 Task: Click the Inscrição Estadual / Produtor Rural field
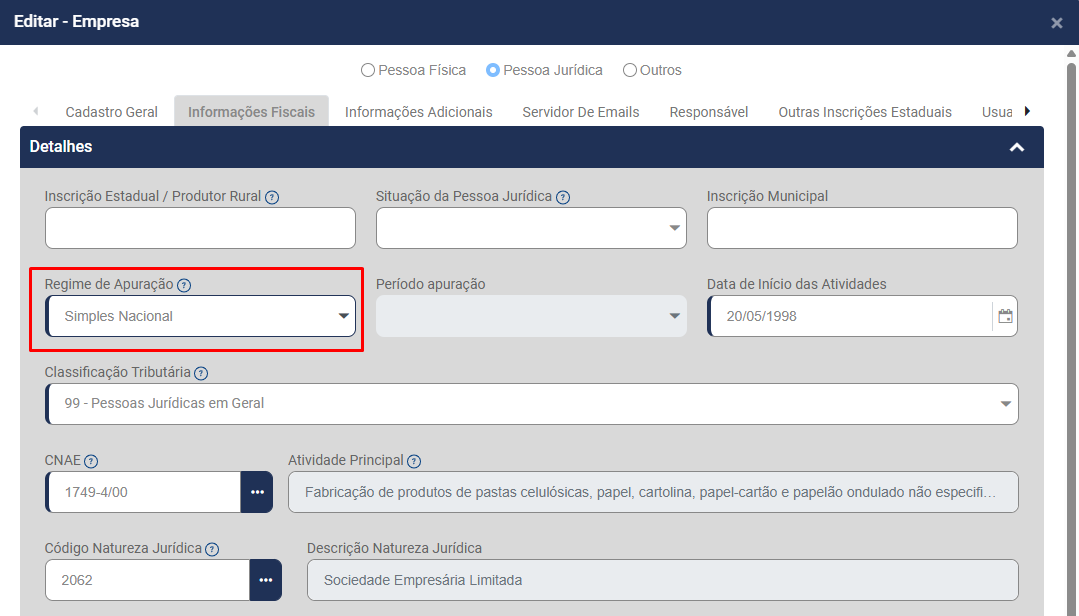(200, 228)
